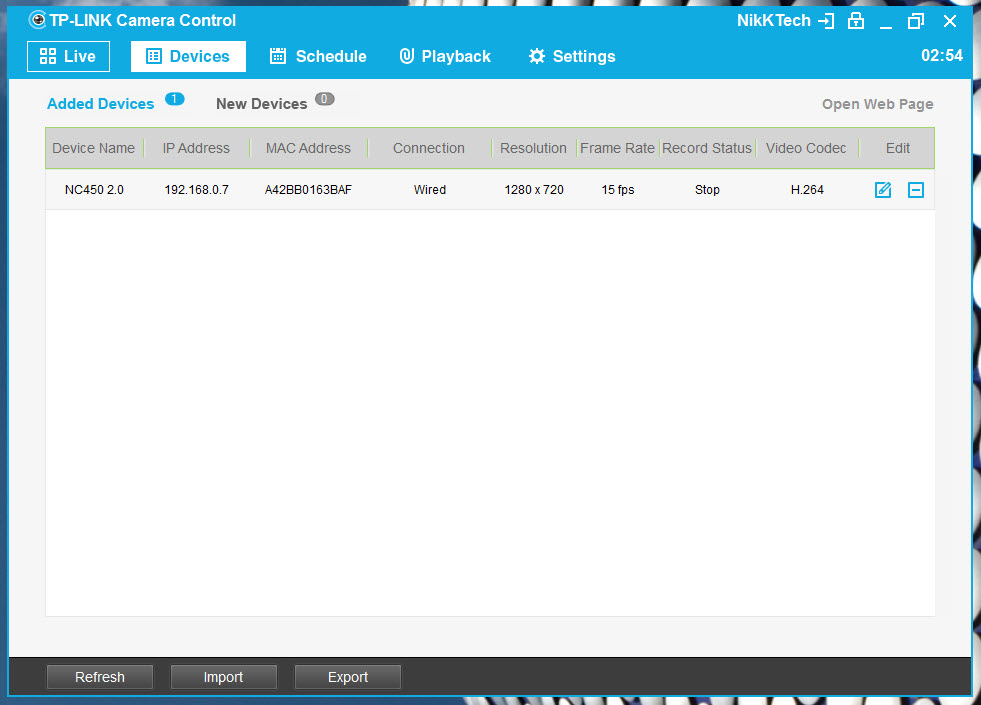Open the Schedule tab
This screenshot has height=705, width=981.
[x=318, y=56]
